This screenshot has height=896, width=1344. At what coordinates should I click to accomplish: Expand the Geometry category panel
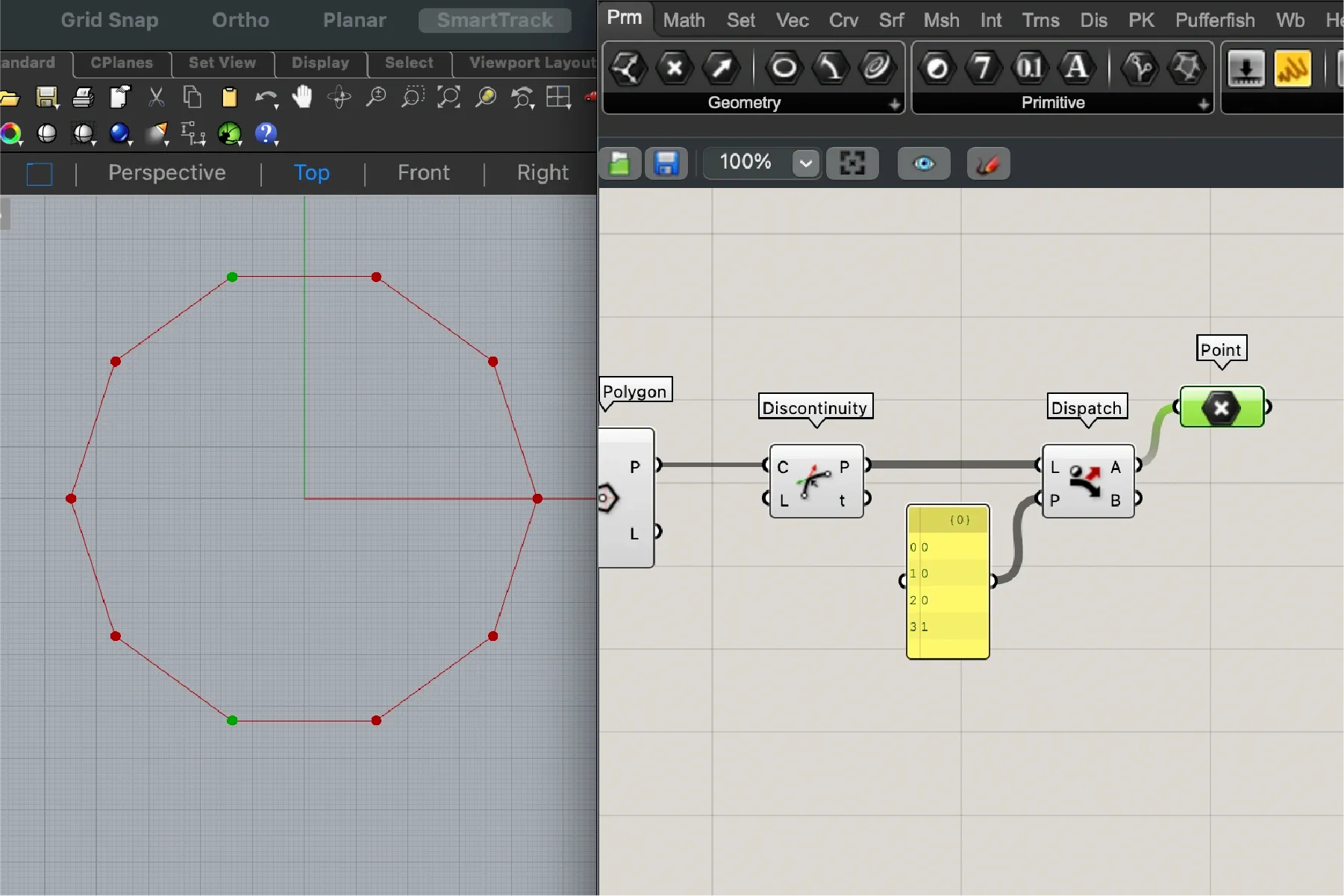(x=894, y=104)
